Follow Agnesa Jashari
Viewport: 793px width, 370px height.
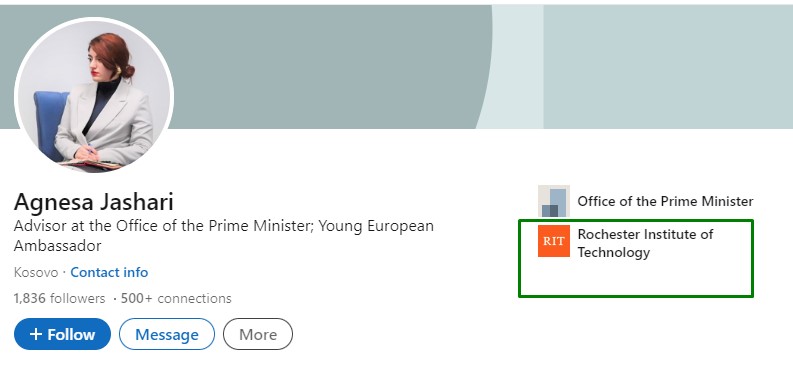coord(62,334)
